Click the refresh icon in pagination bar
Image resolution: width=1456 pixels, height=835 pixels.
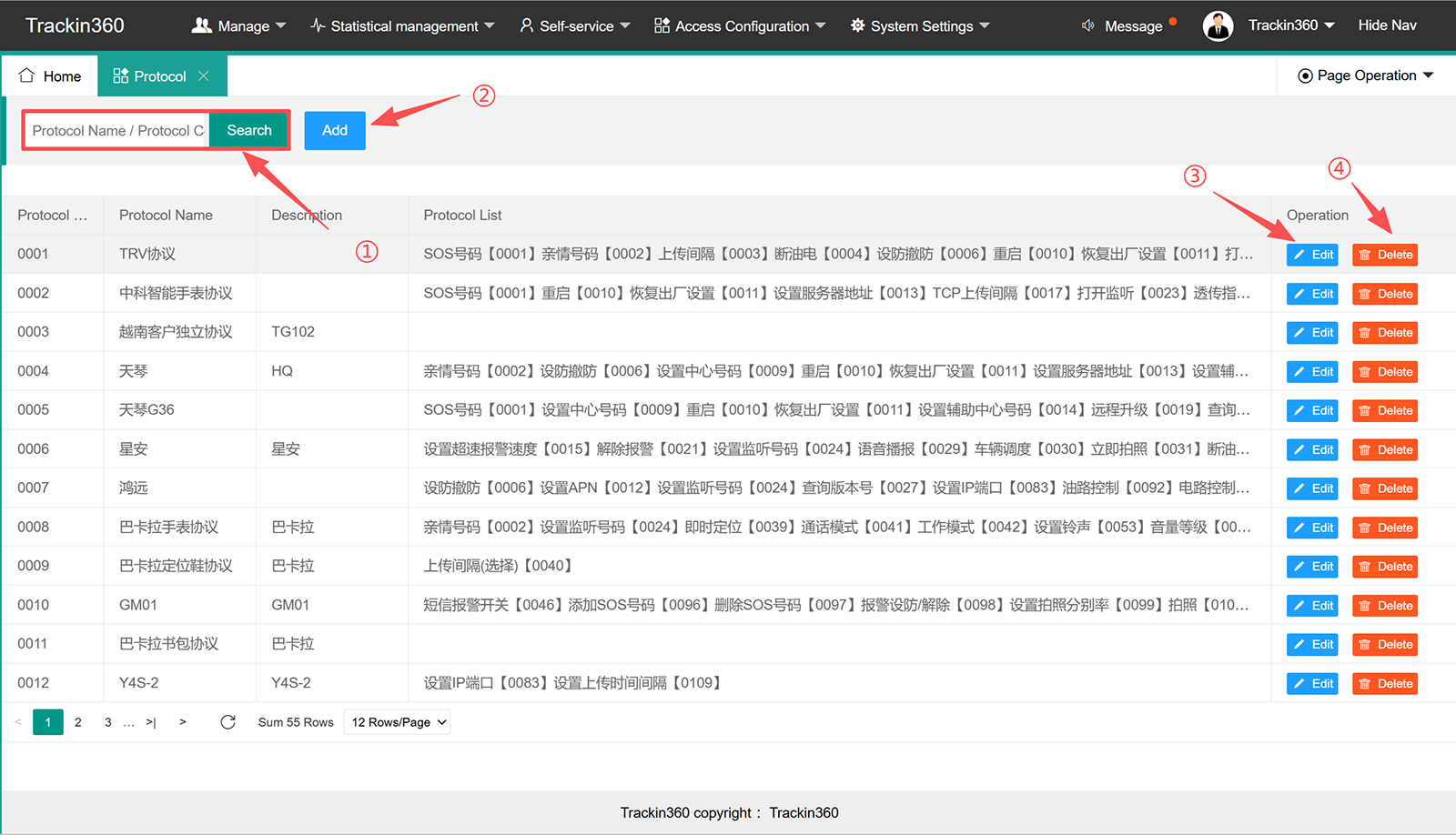[x=227, y=722]
